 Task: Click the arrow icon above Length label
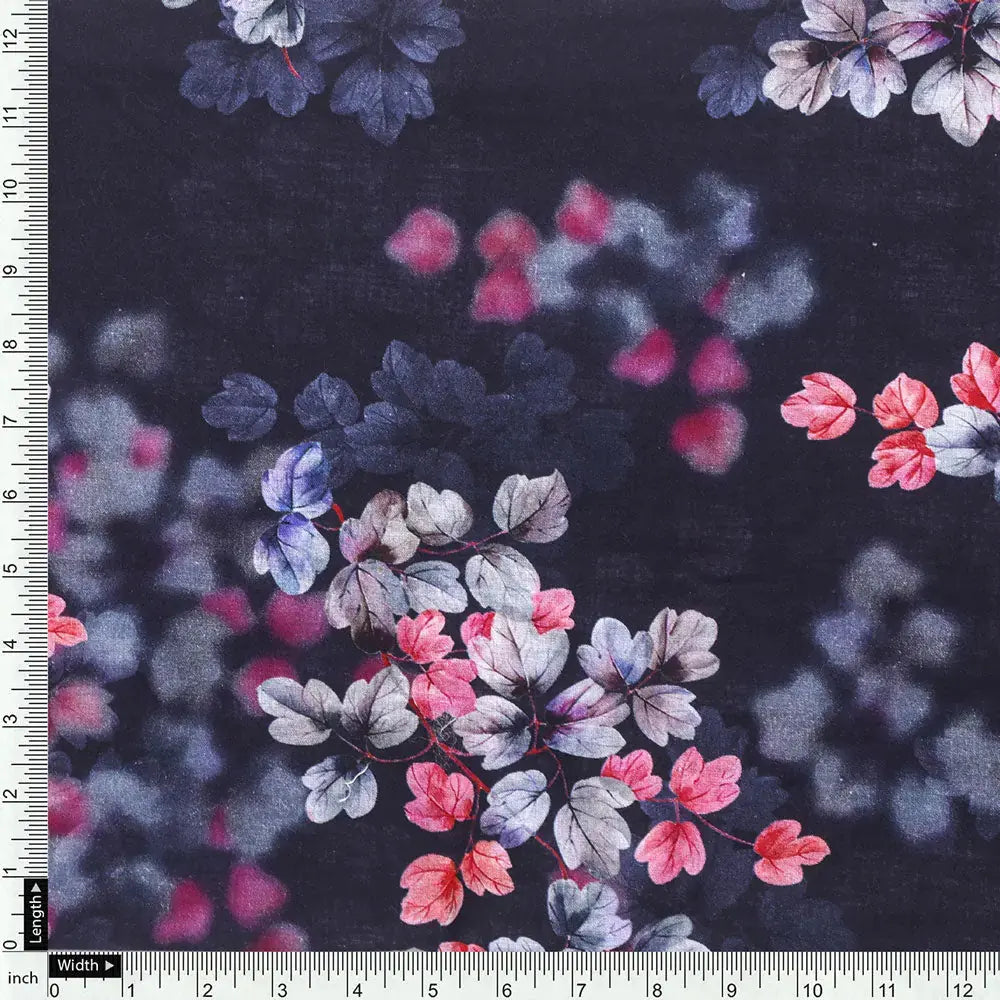click(36, 888)
